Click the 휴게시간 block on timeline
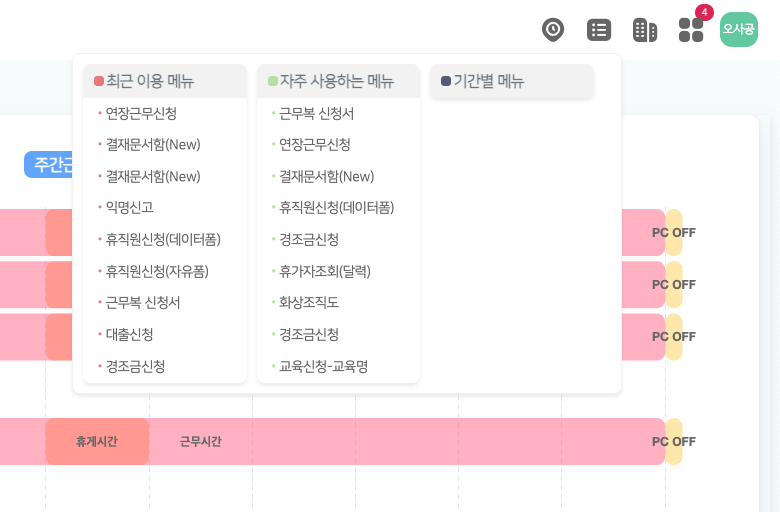780x512 pixels. [97, 441]
